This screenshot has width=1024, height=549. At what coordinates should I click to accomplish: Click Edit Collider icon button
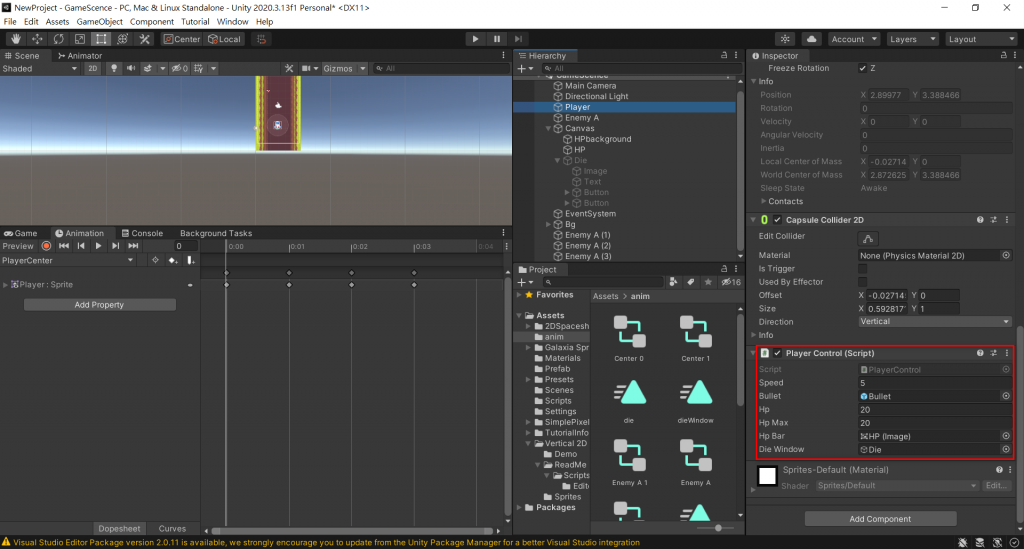868,238
